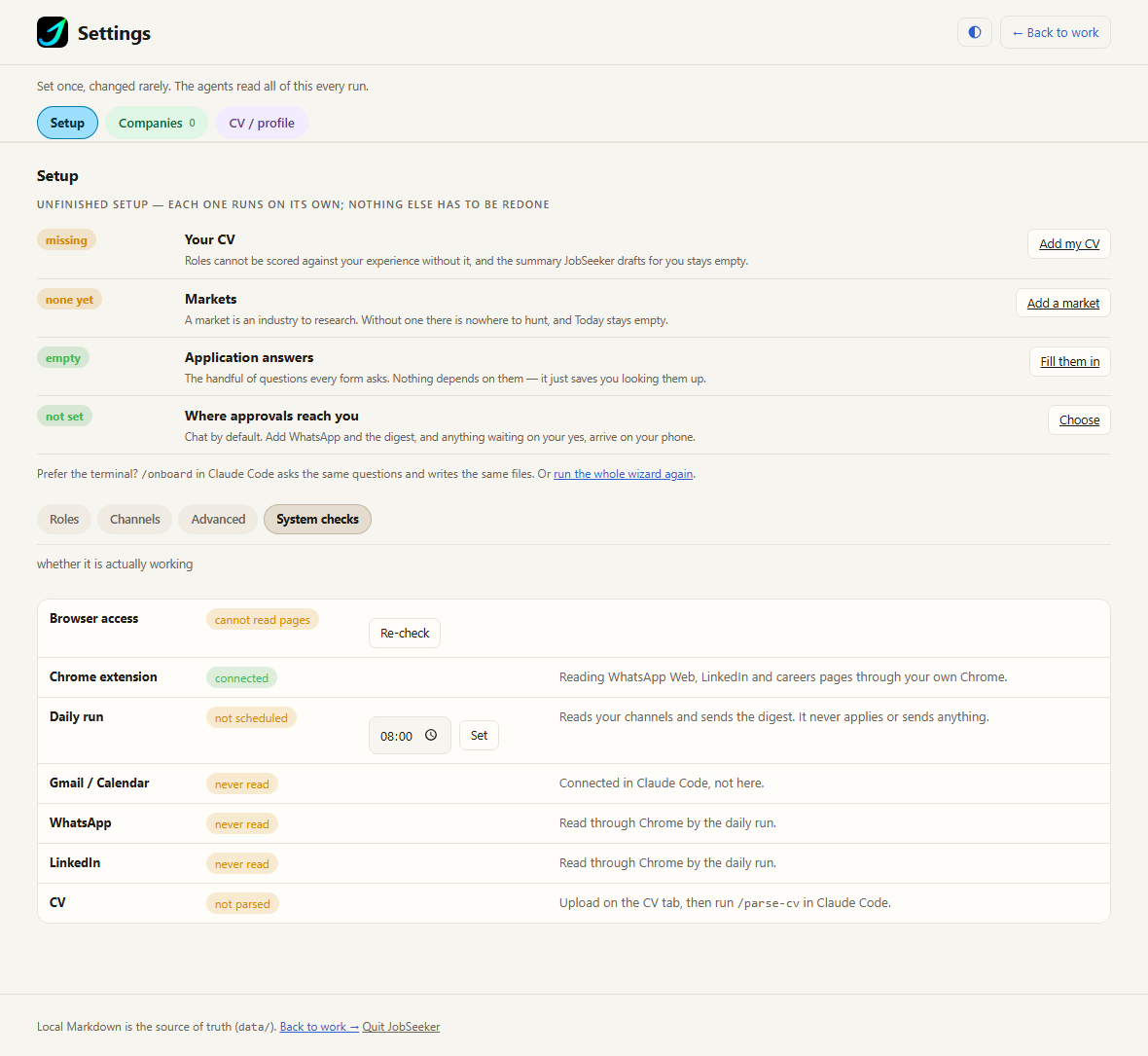Click the 'Gmail / Calendar' row label
The image size is (1148, 1056).
(99, 783)
